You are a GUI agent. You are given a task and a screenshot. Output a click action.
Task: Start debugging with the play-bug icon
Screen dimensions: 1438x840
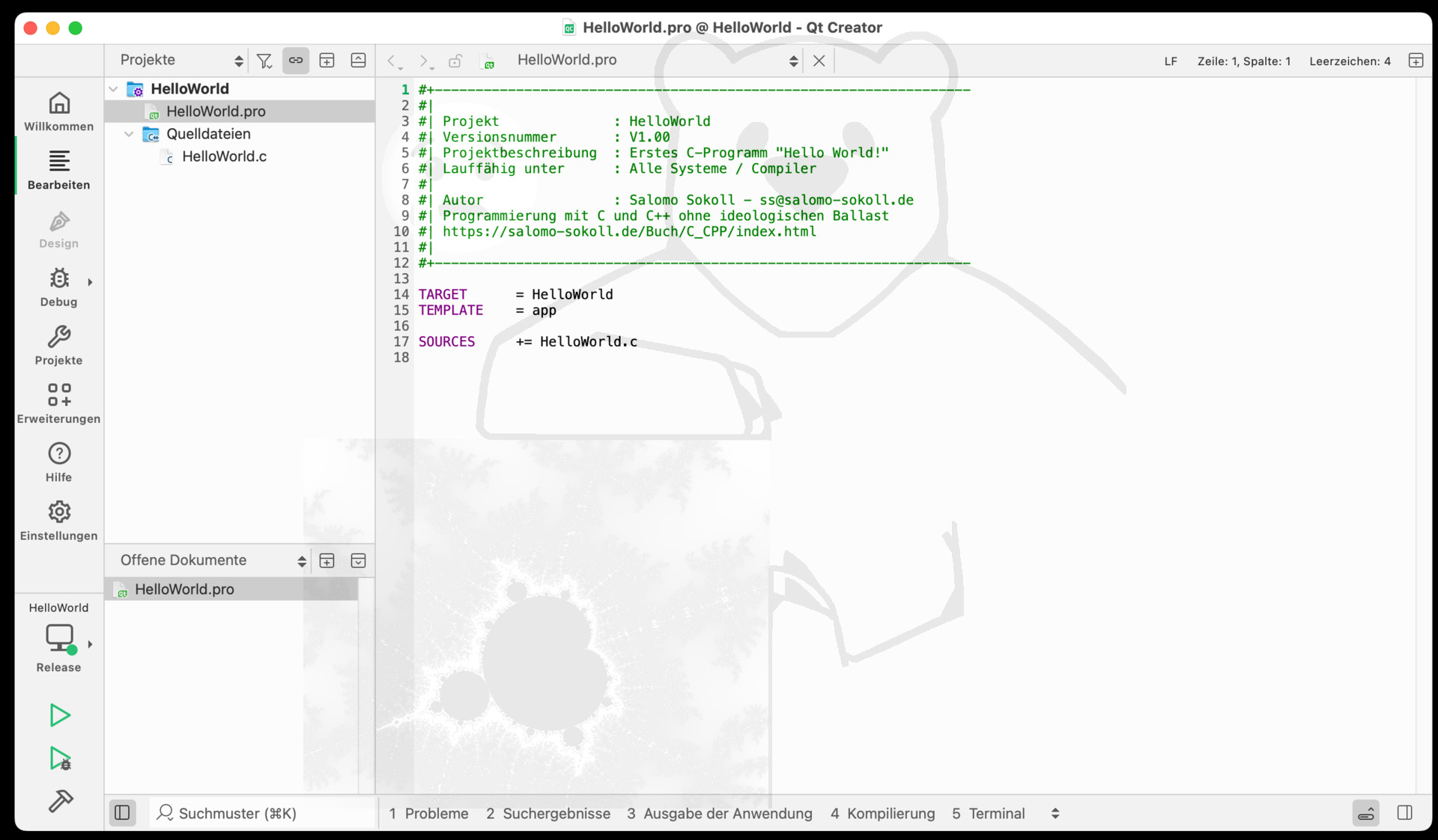pyautogui.click(x=60, y=758)
